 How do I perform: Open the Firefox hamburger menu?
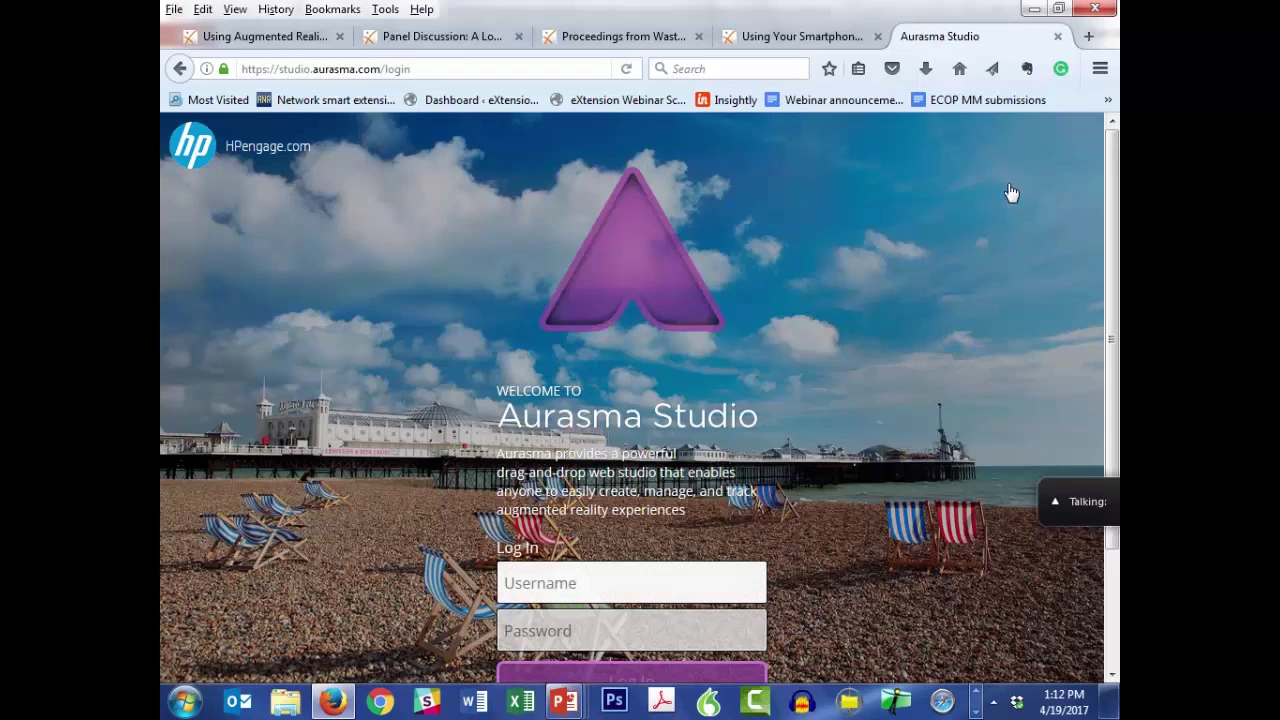click(1100, 69)
